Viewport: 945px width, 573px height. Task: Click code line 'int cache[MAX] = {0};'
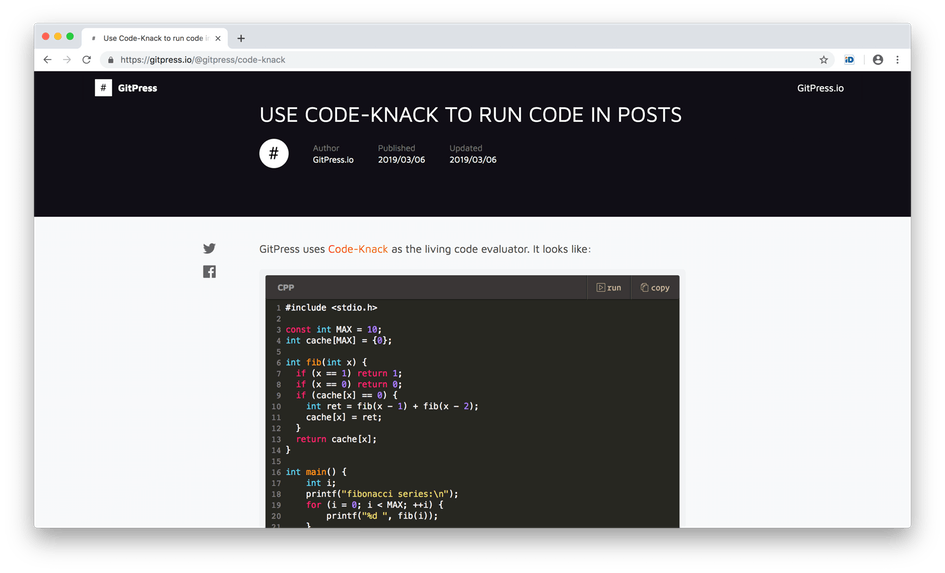pyautogui.click(x=338, y=340)
